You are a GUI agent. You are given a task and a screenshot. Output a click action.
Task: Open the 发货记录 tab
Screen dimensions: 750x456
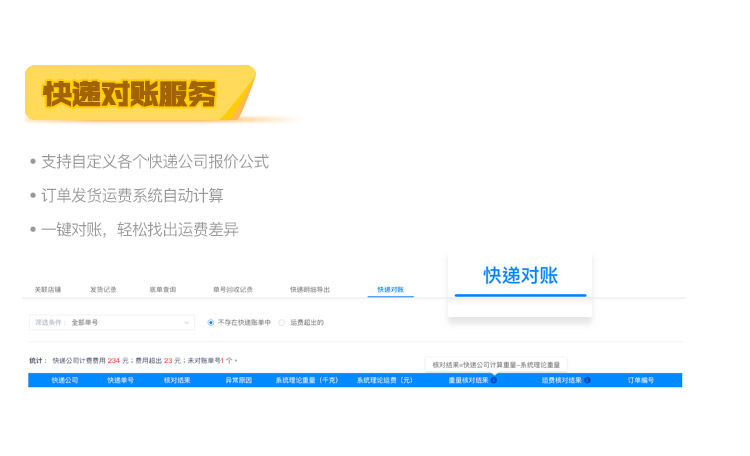(103, 289)
